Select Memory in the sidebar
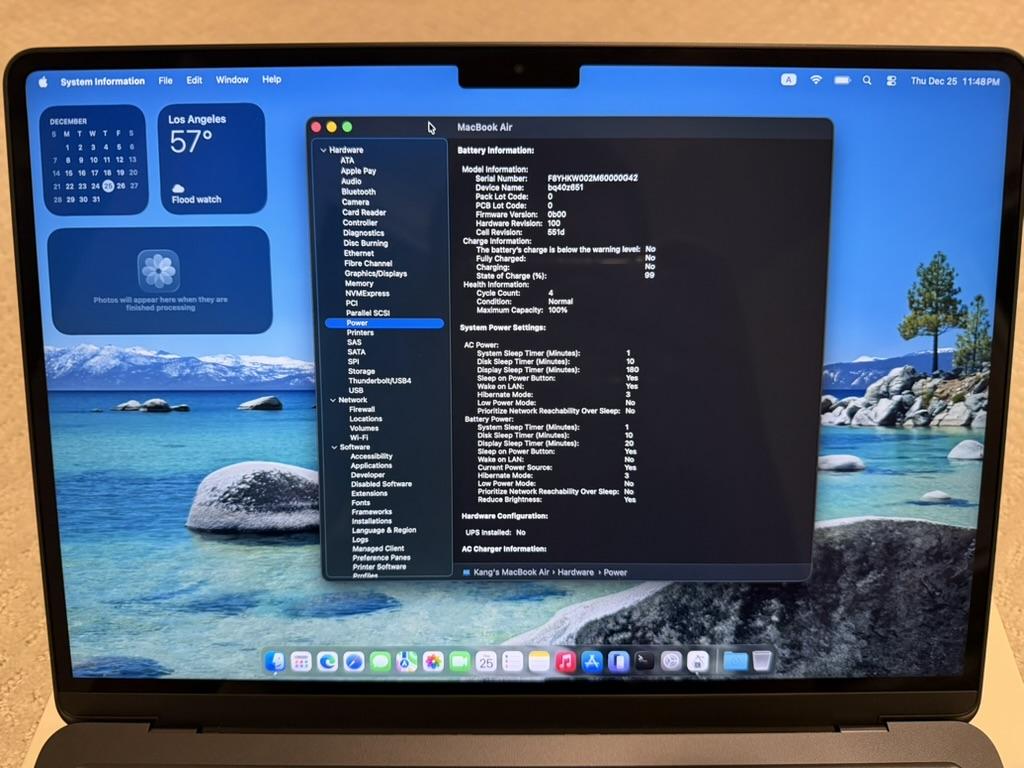Image resolution: width=1024 pixels, height=768 pixels. pyautogui.click(x=359, y=283)
